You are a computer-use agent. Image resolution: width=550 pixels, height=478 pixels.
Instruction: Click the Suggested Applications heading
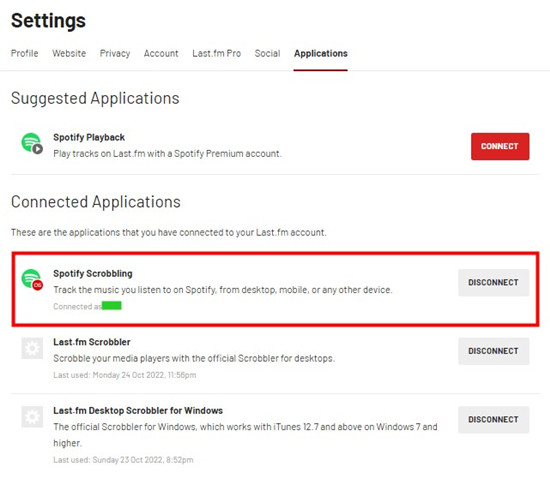click(95, 98)
